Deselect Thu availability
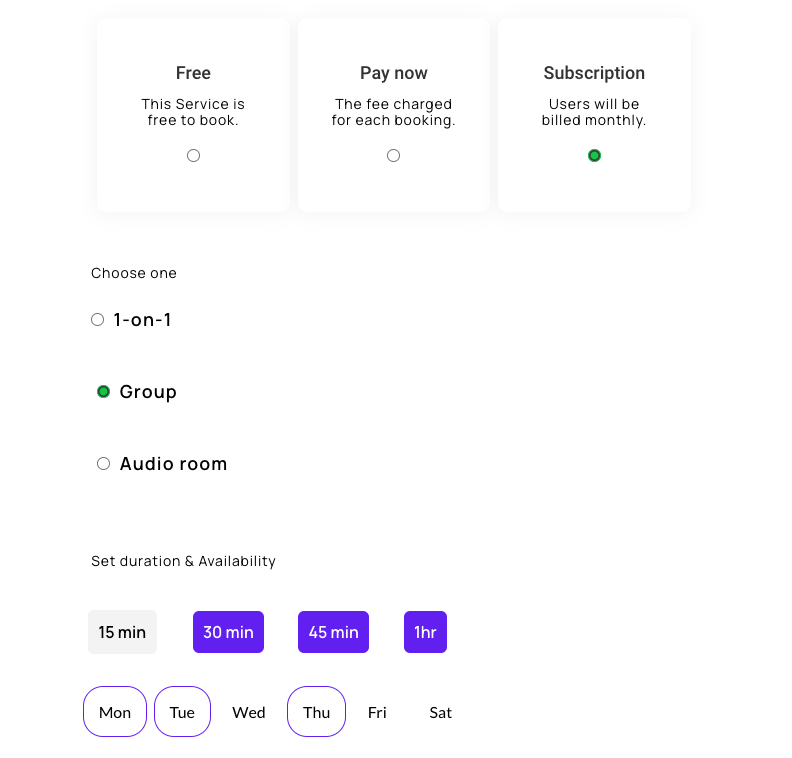Image resolution: width=792 pixels, height=758 pixels. (x=317, y=712)
